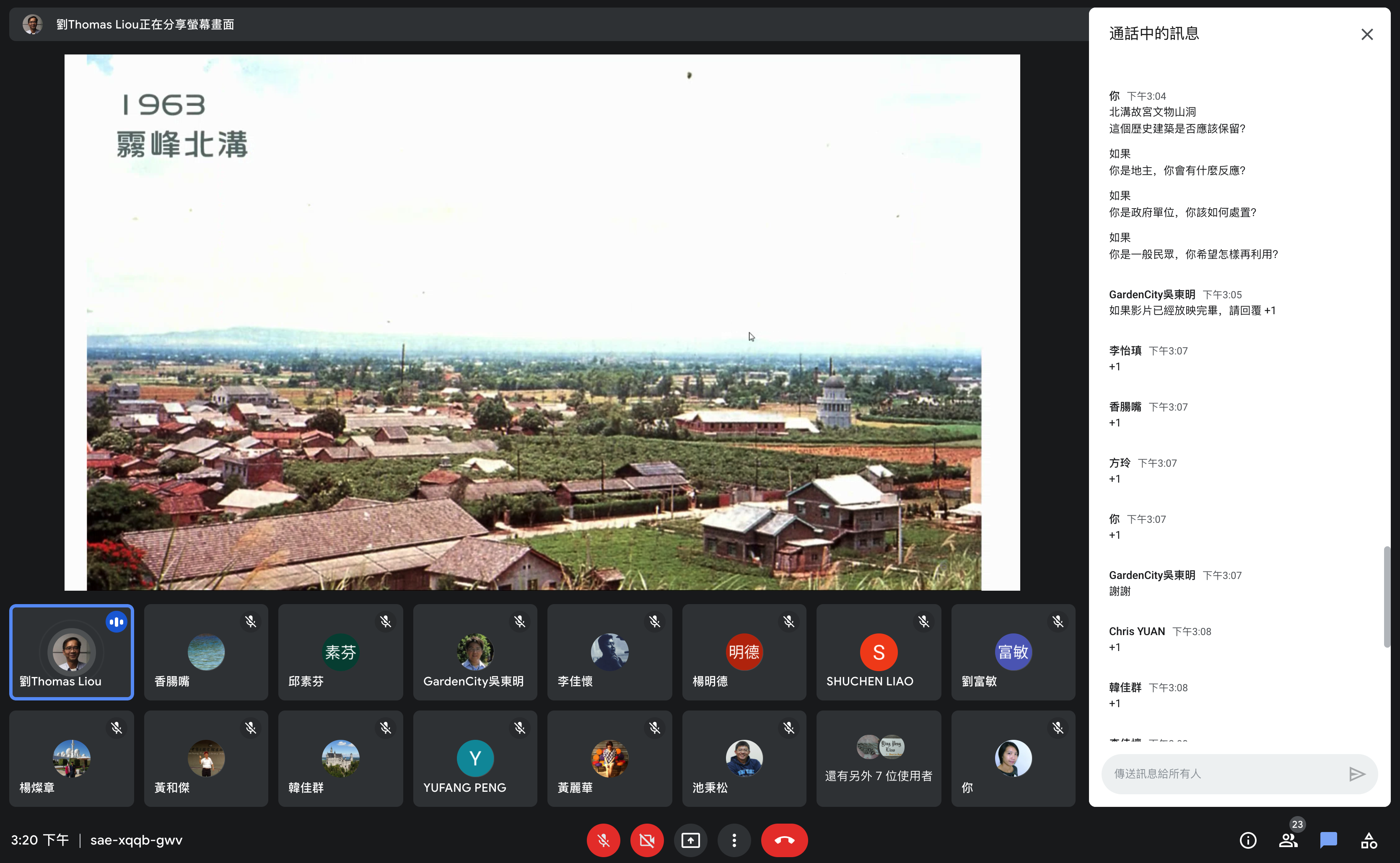
Task: Click the present screen icon
Action: pyautogui.click(x=690, y=840)
